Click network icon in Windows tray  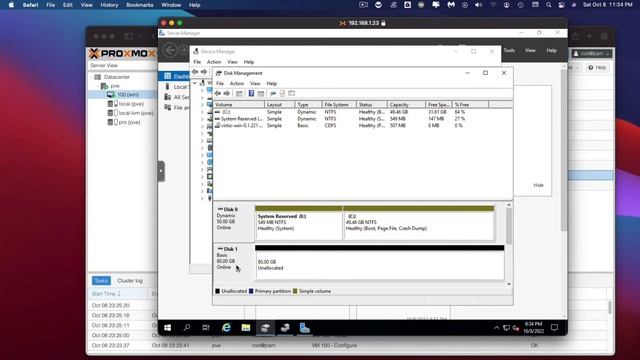tap(506, 328)
